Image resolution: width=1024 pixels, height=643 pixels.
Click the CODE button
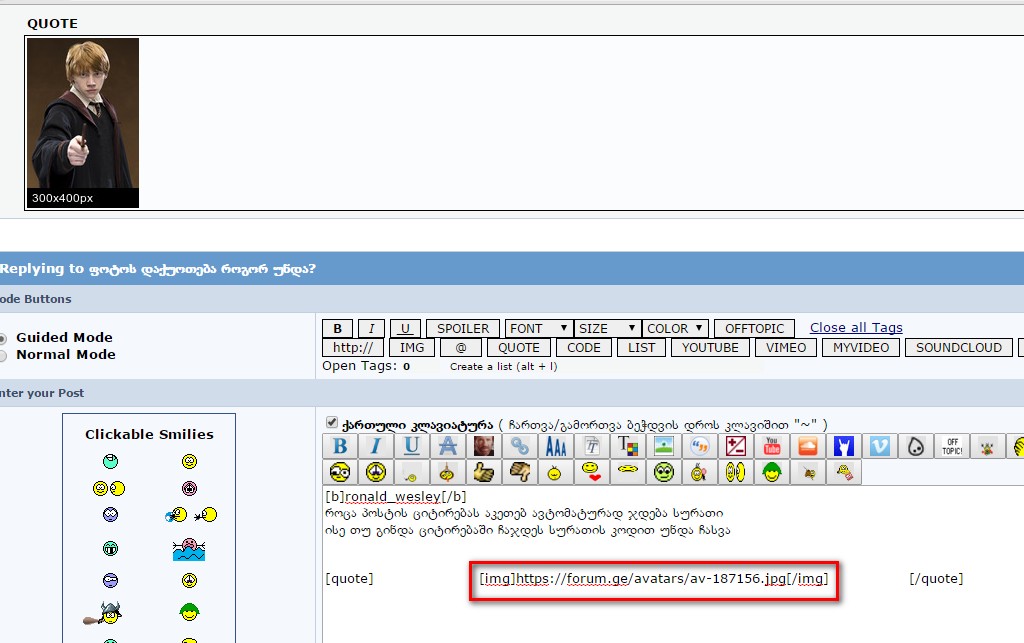(x=584, y=347)
